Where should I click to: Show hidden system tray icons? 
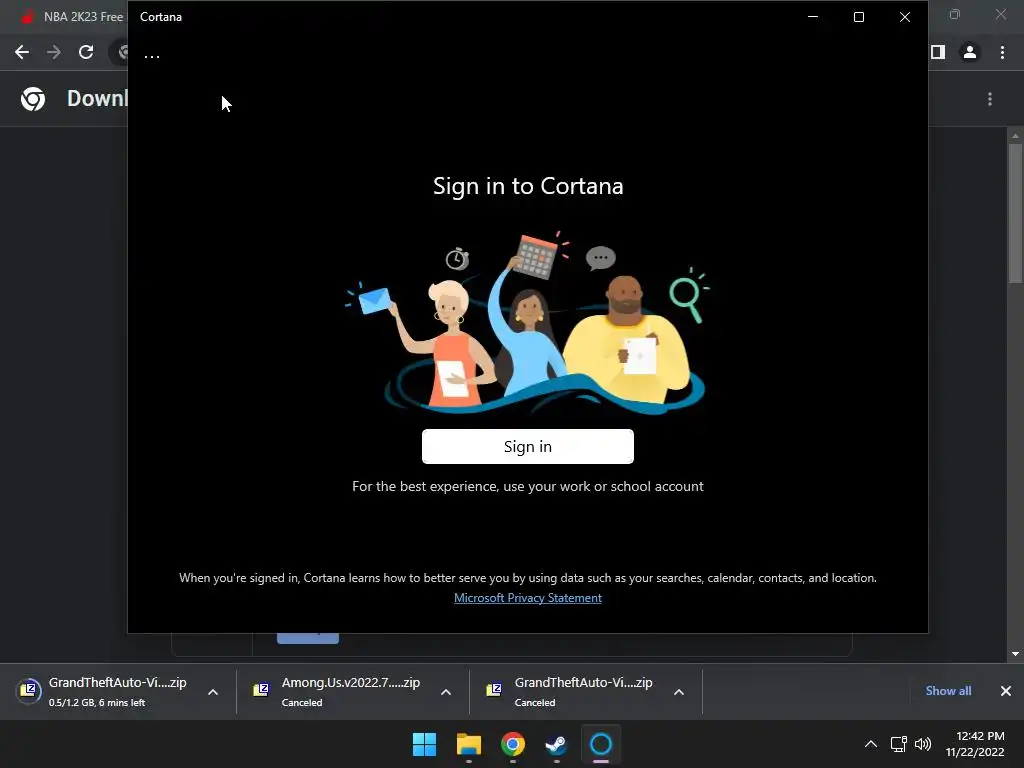pyautogui.click(x=871, y=744)
